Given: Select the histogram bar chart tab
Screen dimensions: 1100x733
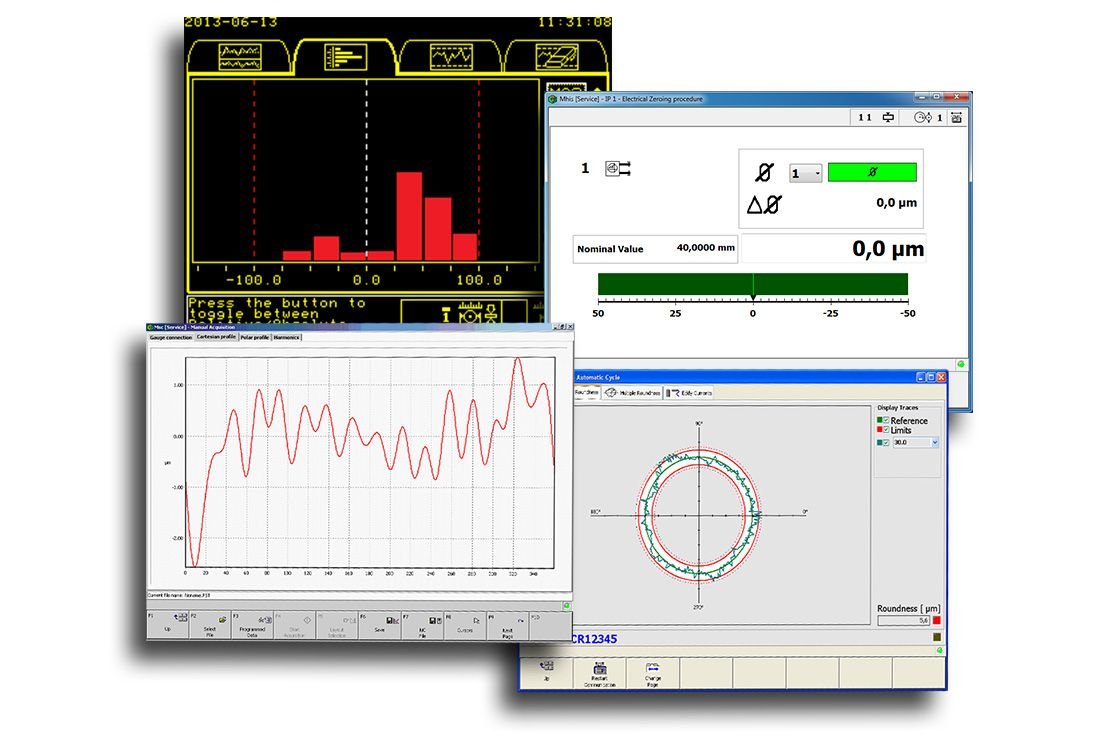Looking at the screenshot, I should point(345,57).
